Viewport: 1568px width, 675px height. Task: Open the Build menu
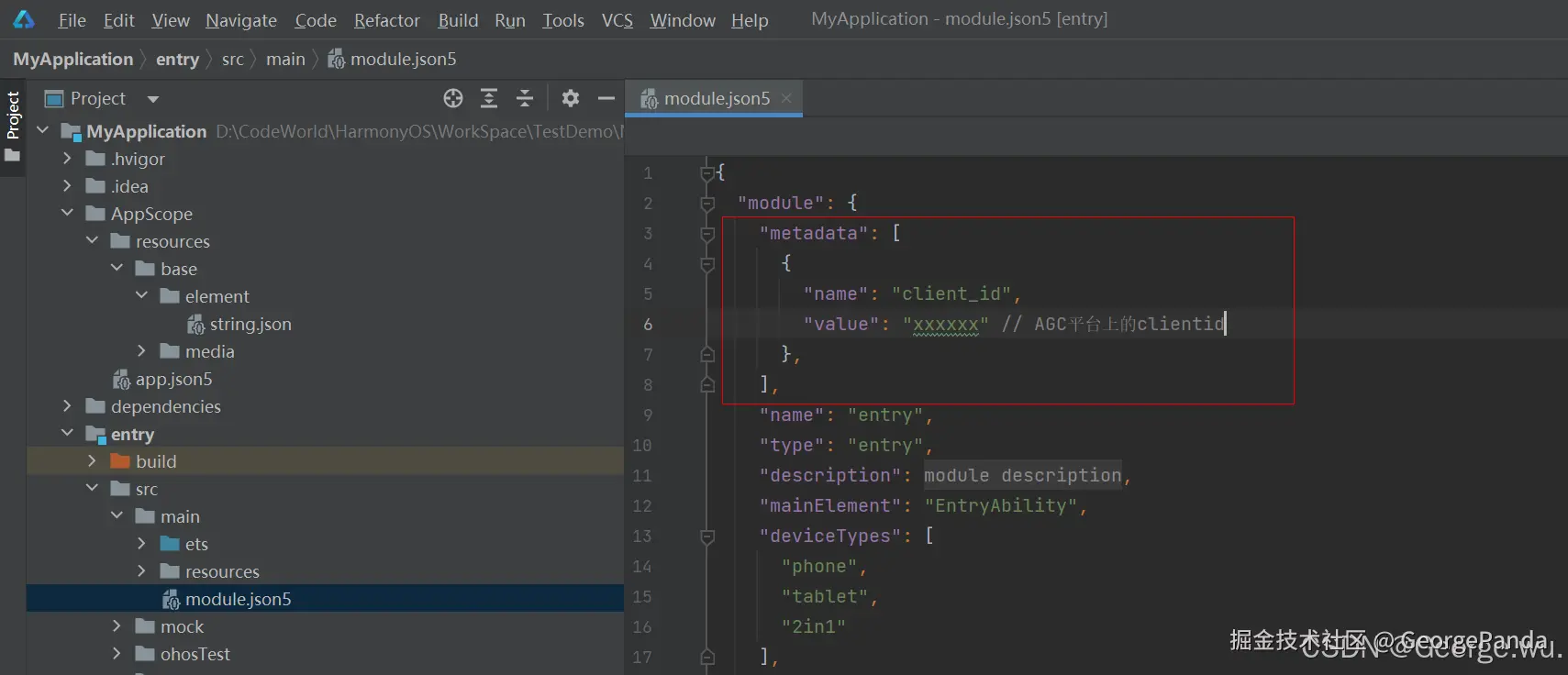coord(458,20)
